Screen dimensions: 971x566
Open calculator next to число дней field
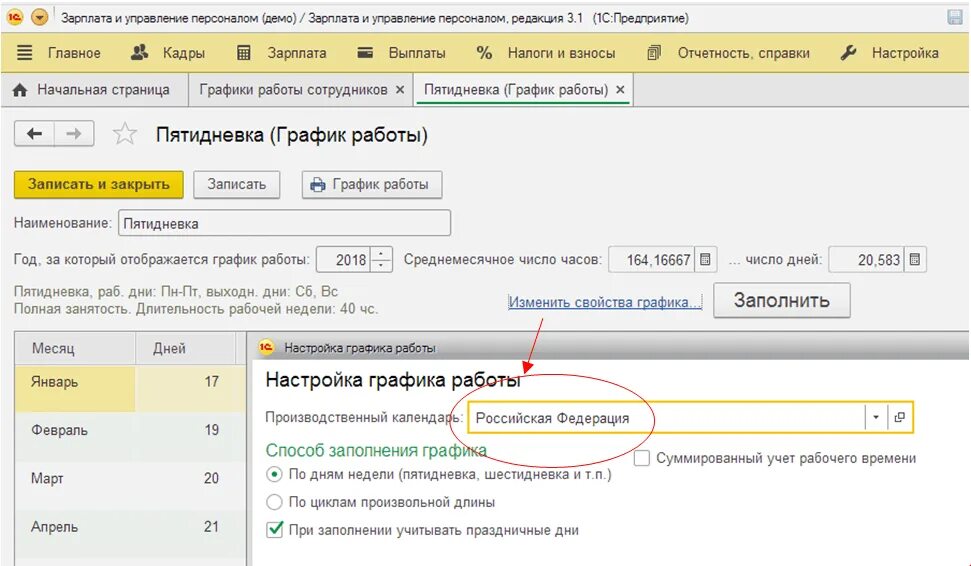(x=915, y=259)
